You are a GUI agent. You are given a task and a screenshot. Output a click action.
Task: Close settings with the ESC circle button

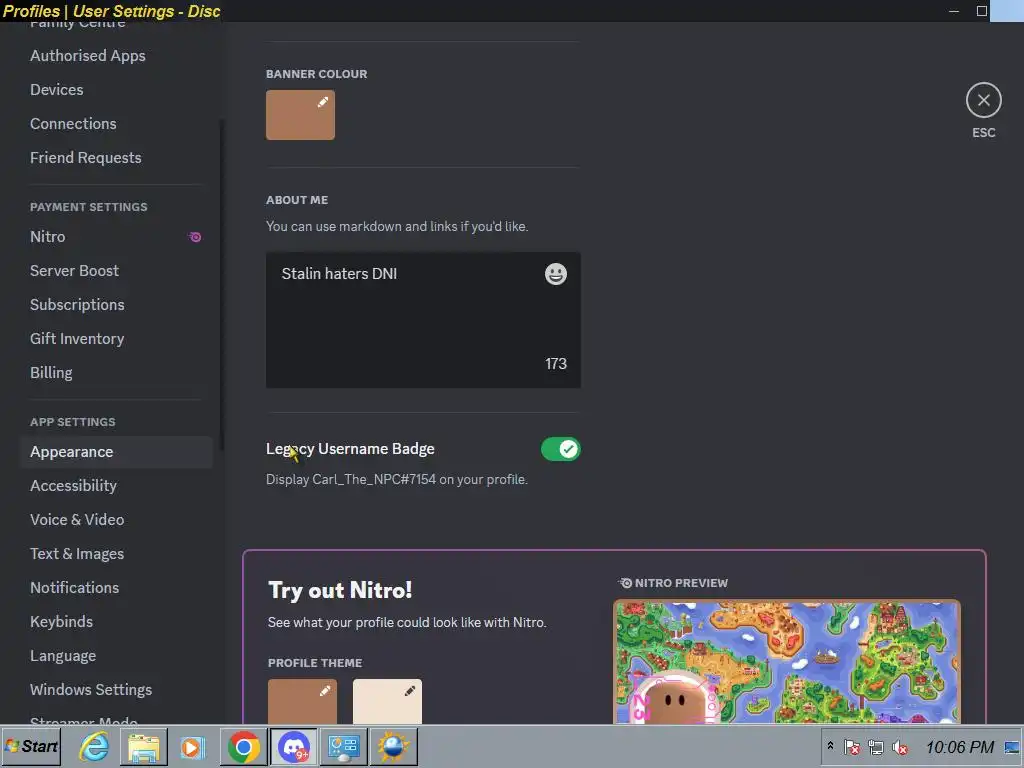[984, 100]
